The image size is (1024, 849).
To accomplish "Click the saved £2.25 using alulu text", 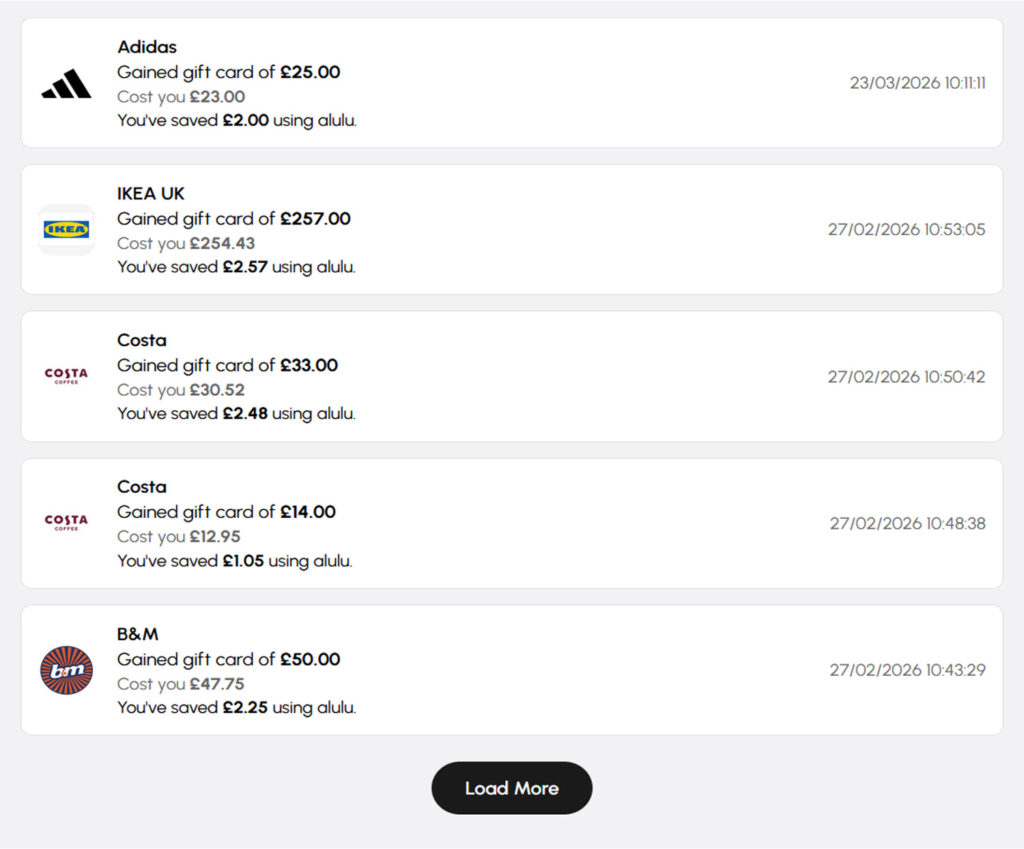I will point(236,708).
